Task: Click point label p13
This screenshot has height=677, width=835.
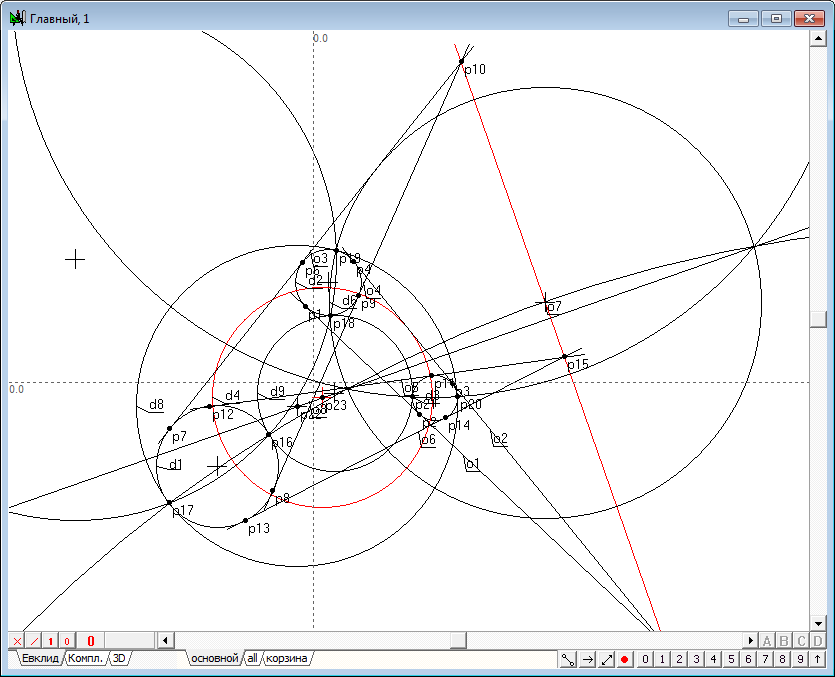Action: click(259, 528)
